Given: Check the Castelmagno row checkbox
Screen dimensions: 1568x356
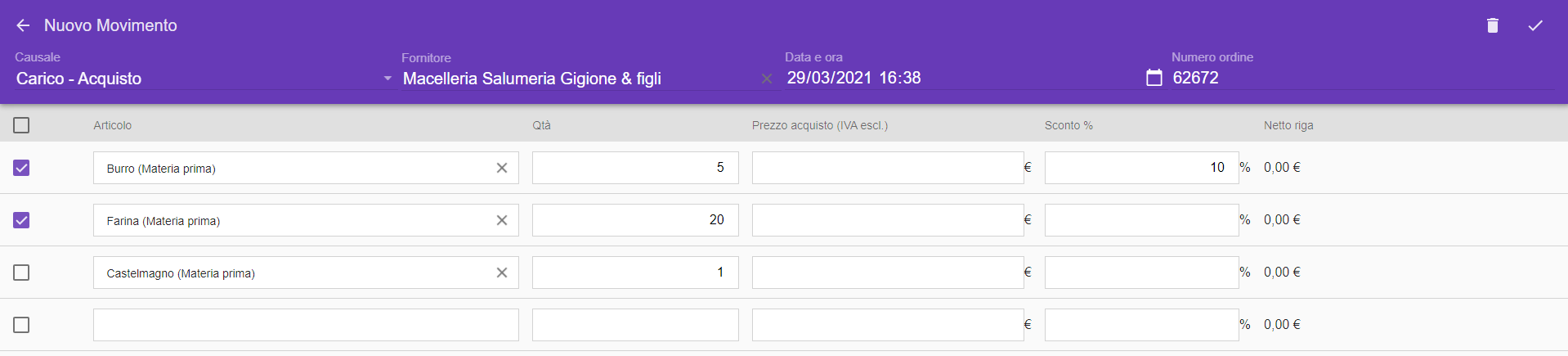Looking at the screenshot, I should (21, 273).
